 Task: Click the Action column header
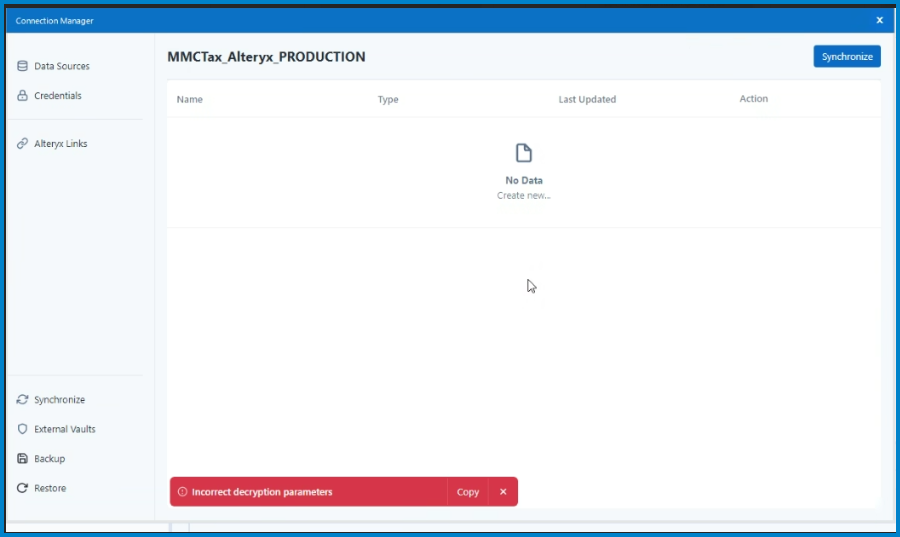(754, 99)
